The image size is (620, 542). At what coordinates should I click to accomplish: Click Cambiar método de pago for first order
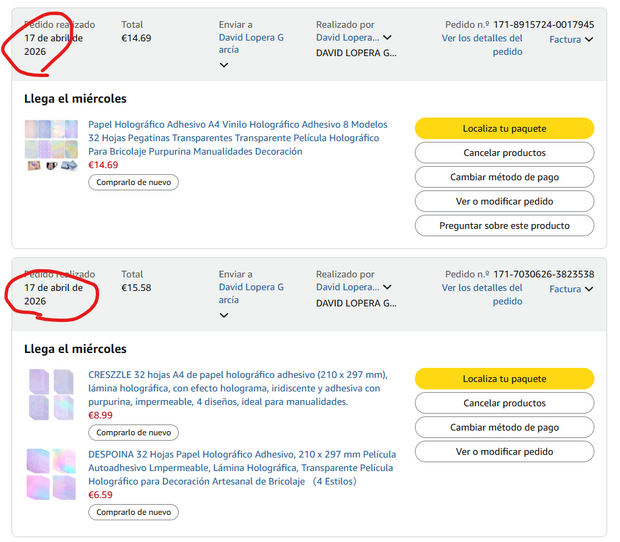click(x=504, y=177)
